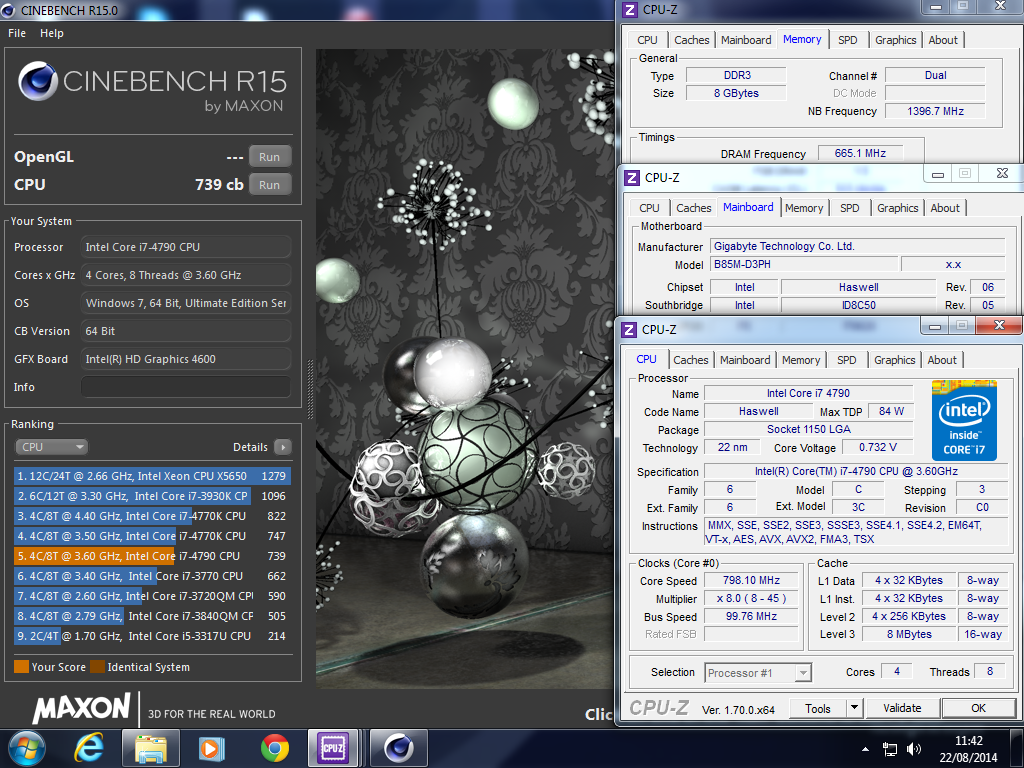Click the Z icon of the Memory CPU-Z window
Screen dimensions: 1024x768
(630, 10)
